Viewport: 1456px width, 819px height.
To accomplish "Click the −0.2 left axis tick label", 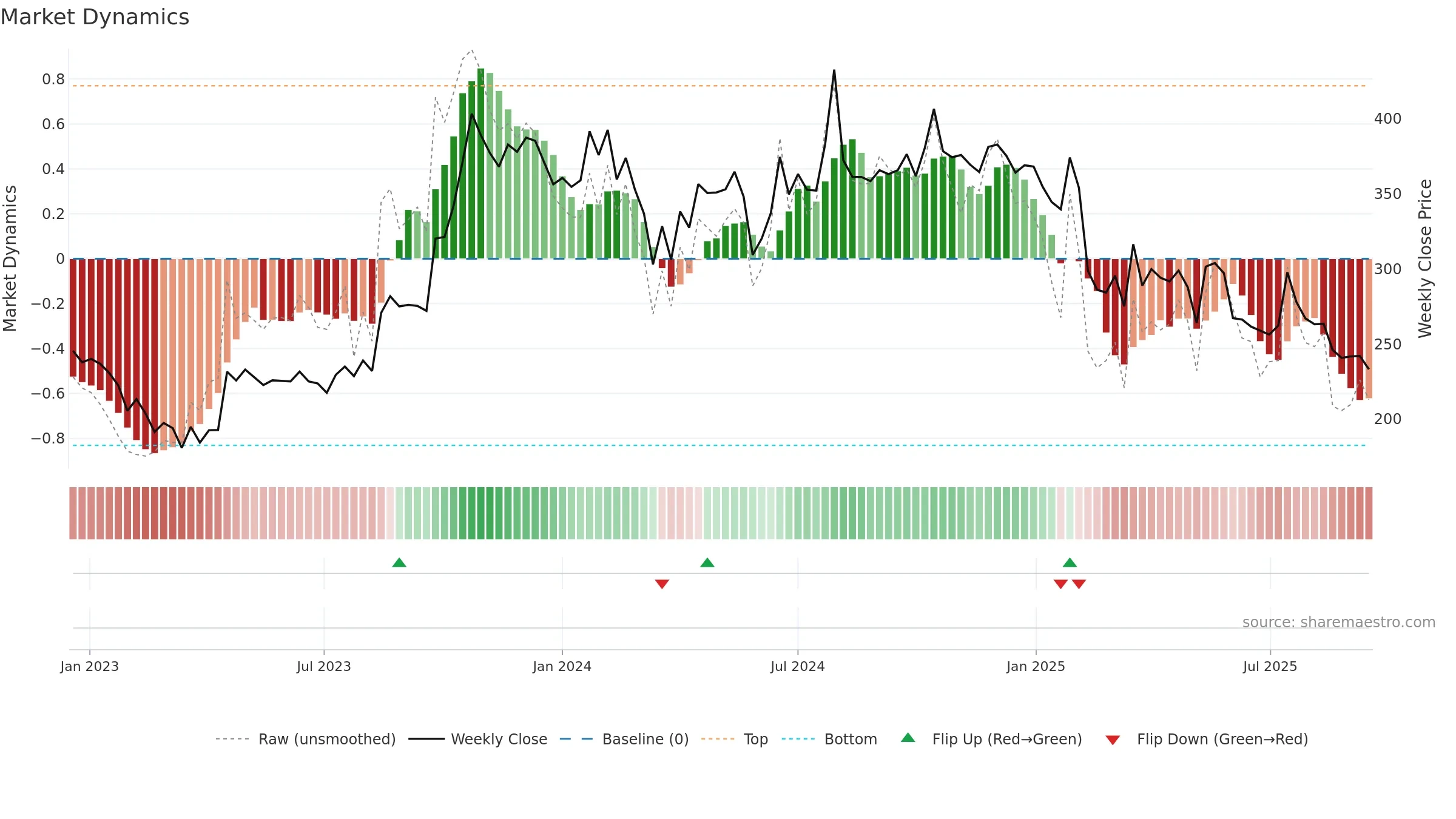I will [x=48, y=304].
